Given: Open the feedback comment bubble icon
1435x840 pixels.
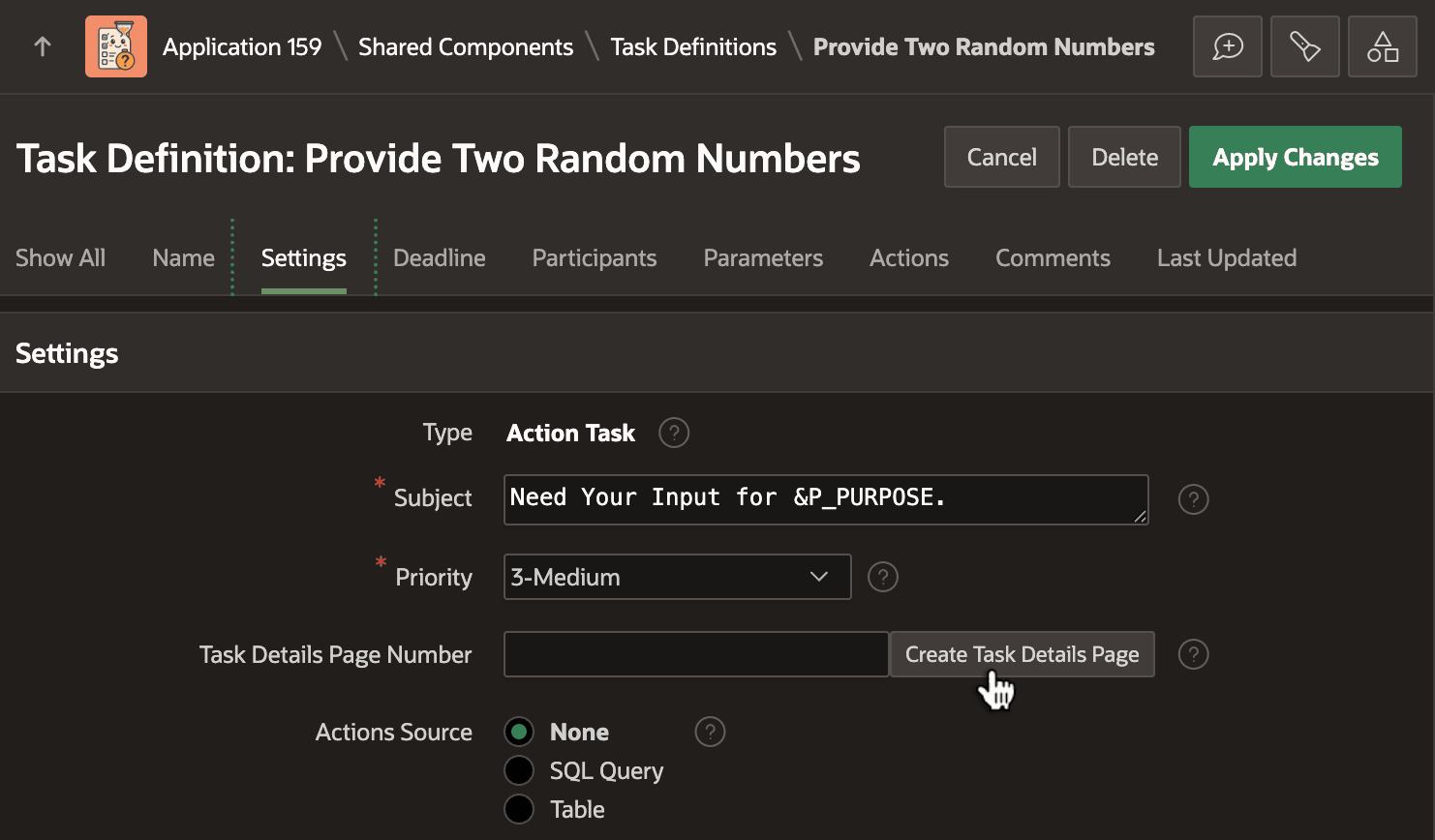Looking at the screenshot, I should point(1228,46).
